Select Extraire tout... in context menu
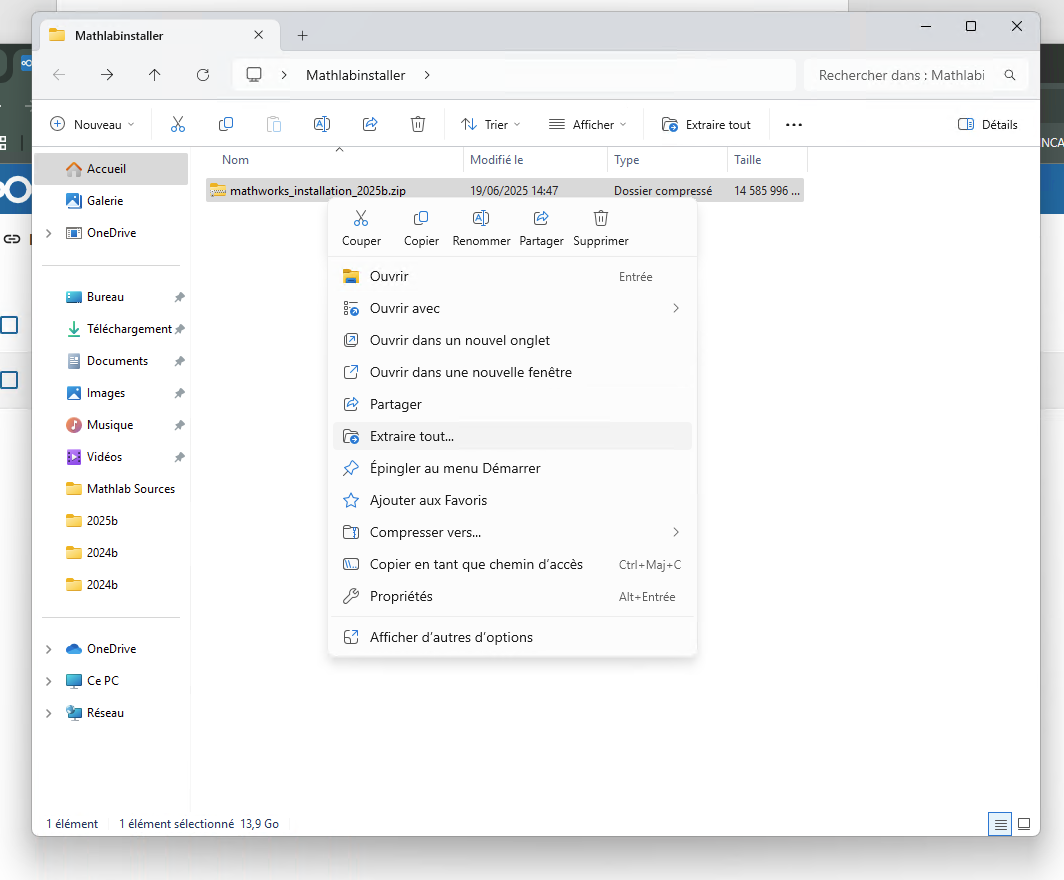 512,436
